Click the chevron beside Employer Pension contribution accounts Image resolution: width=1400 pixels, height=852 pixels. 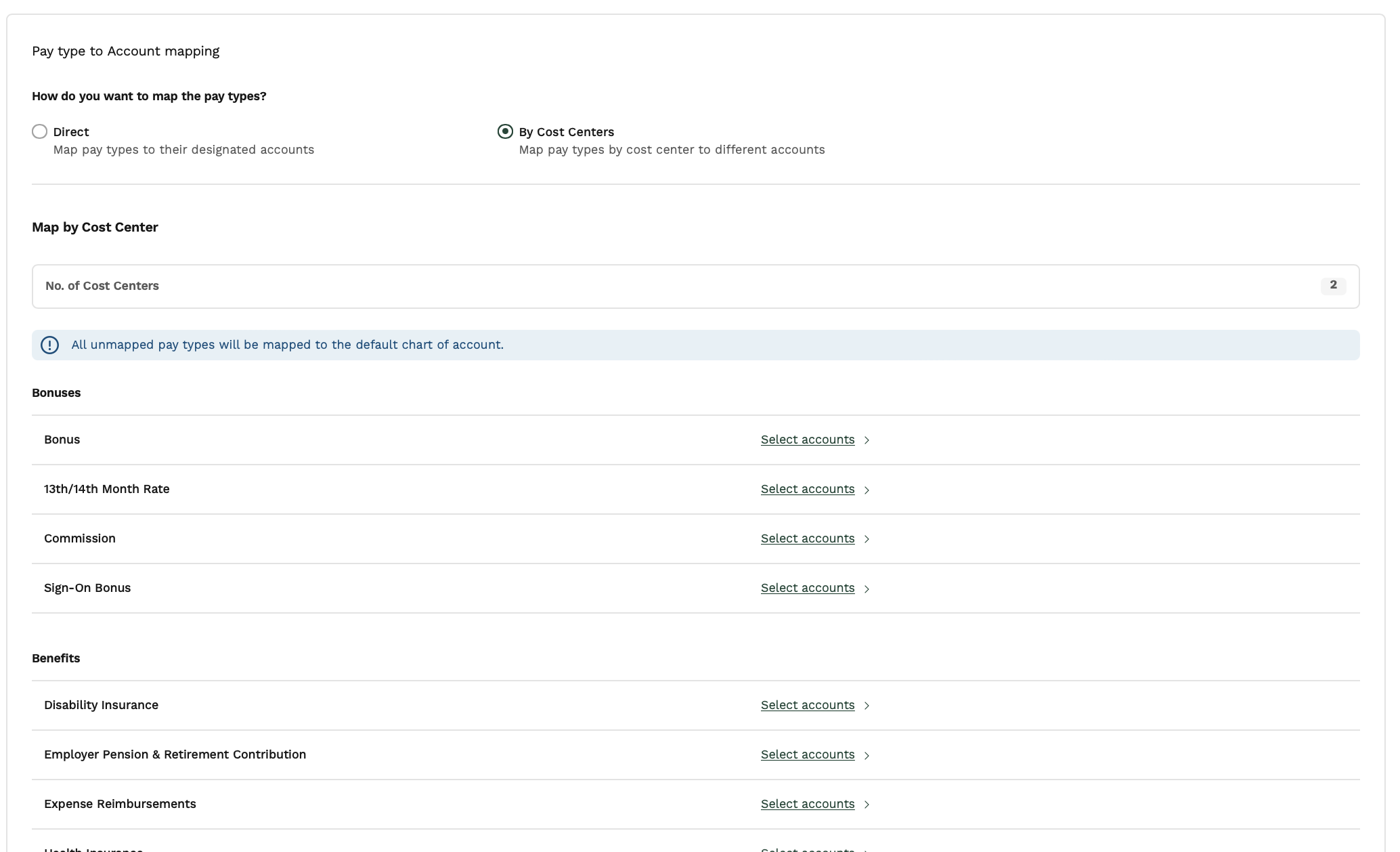pos(867,755)
